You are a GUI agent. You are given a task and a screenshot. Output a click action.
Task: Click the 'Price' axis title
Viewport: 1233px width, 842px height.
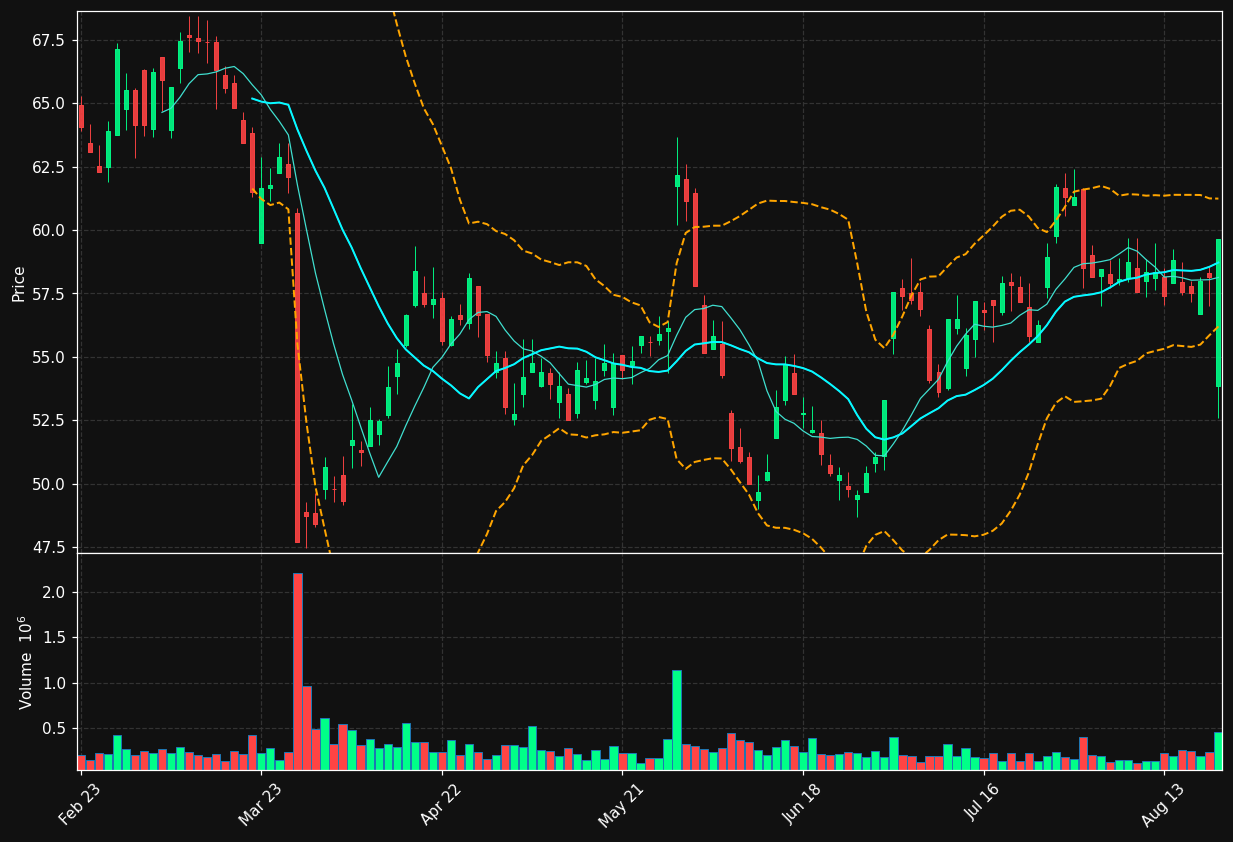[x=18, y=283]
